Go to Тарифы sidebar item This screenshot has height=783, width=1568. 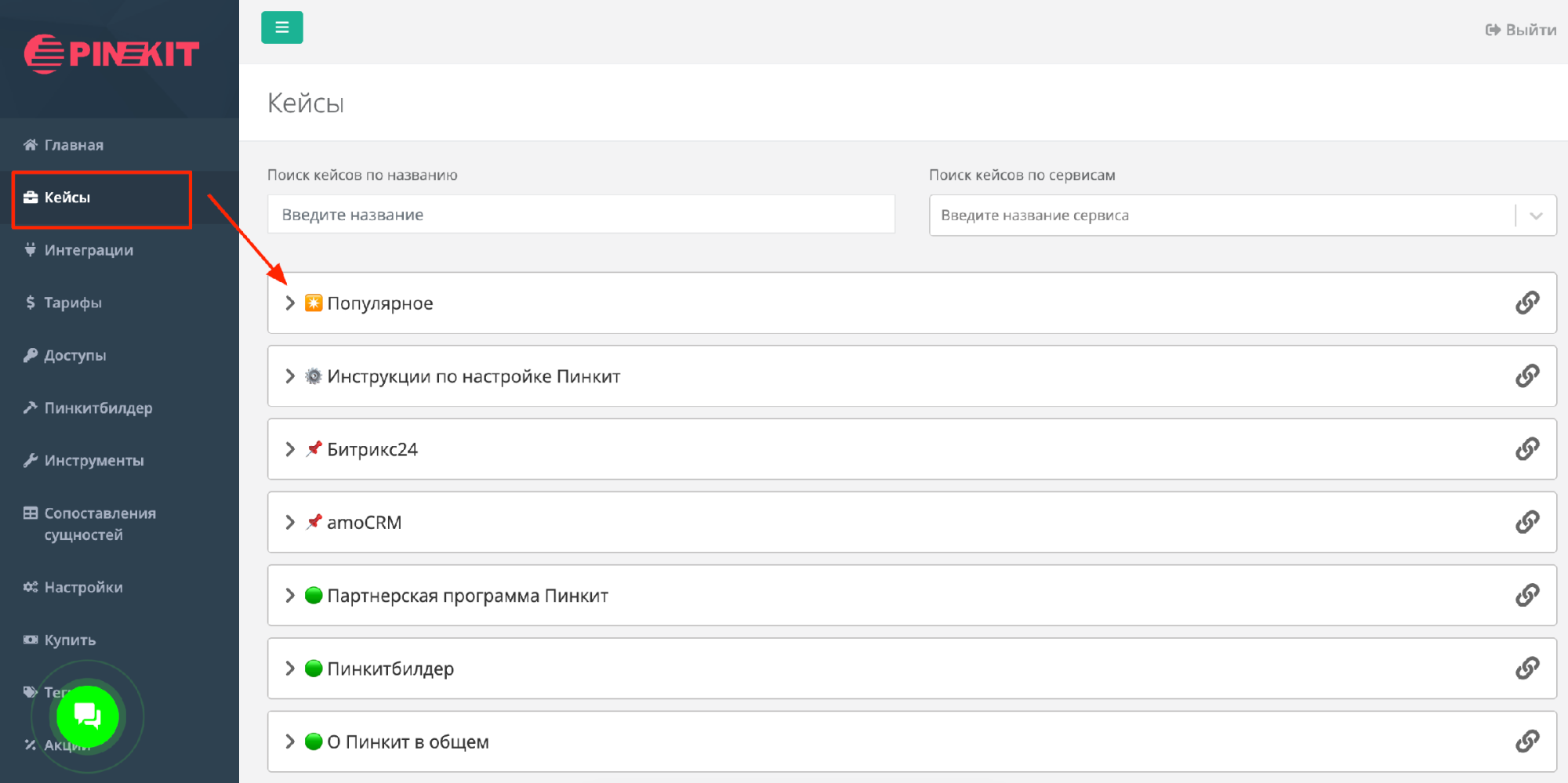point(72,303)
